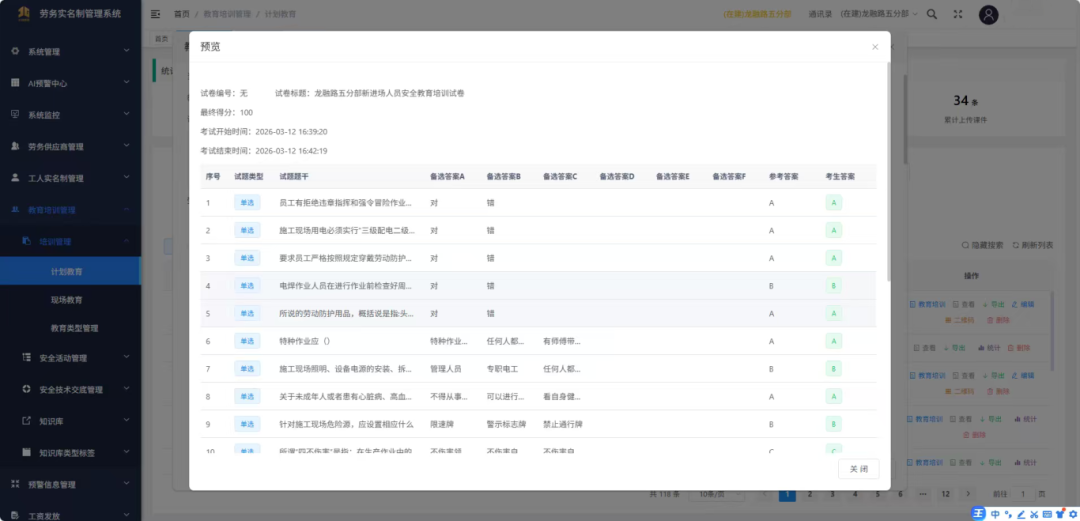Viewport: 1080px width, 521px height.
Task: Click the 关闭 button in preview dialog
Action: [858, 469]
